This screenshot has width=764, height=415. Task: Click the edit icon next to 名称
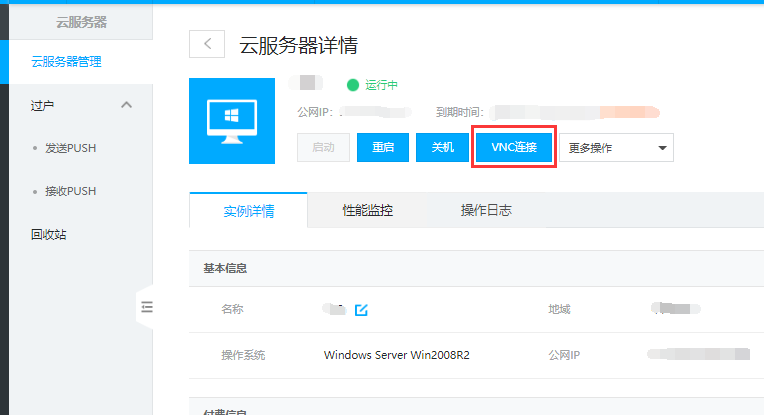pyautogui.click(x=361, y=309)
